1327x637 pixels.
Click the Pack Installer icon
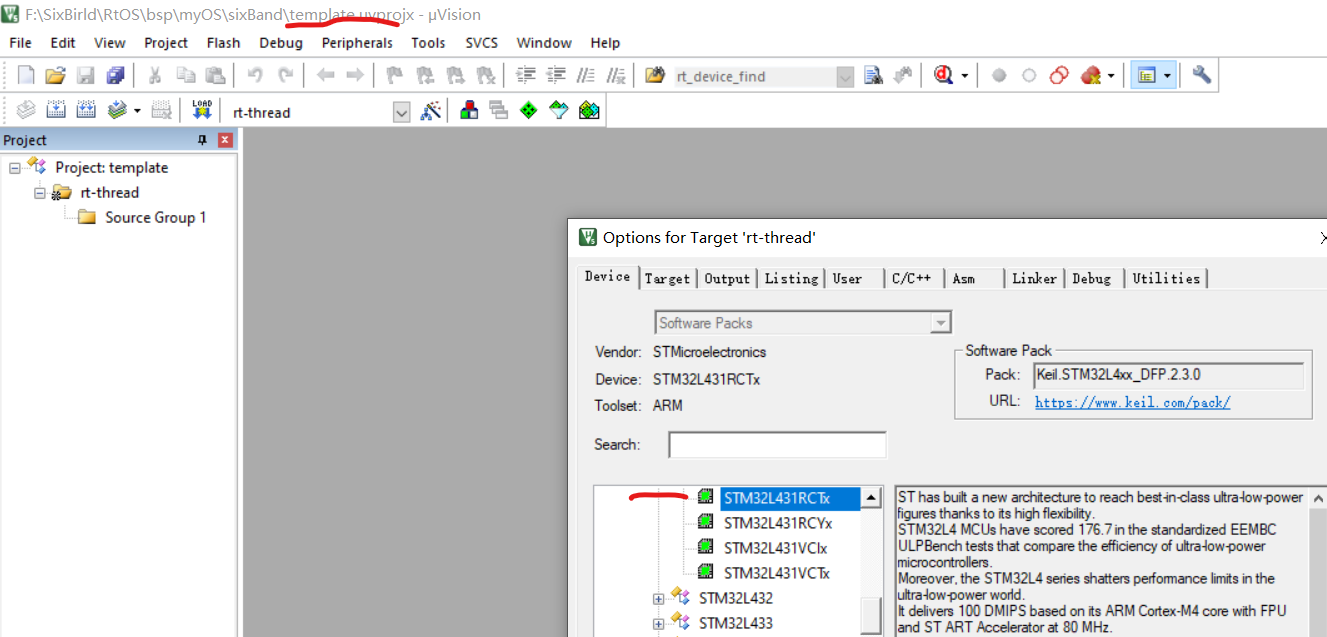[x=589, y=111]
